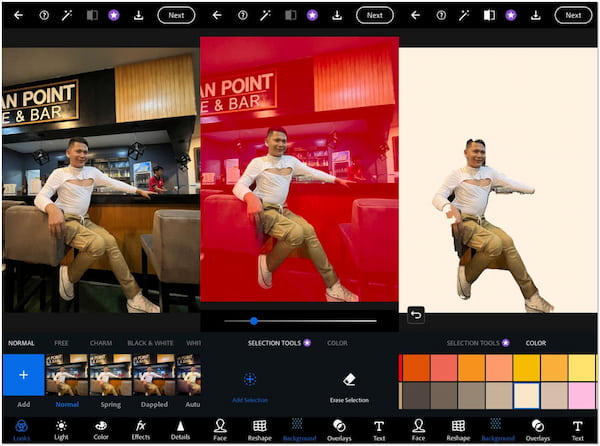Select the Details sharpening tool
The height and width of the screenshot is (446, 600).
click(x=180, y=428)
